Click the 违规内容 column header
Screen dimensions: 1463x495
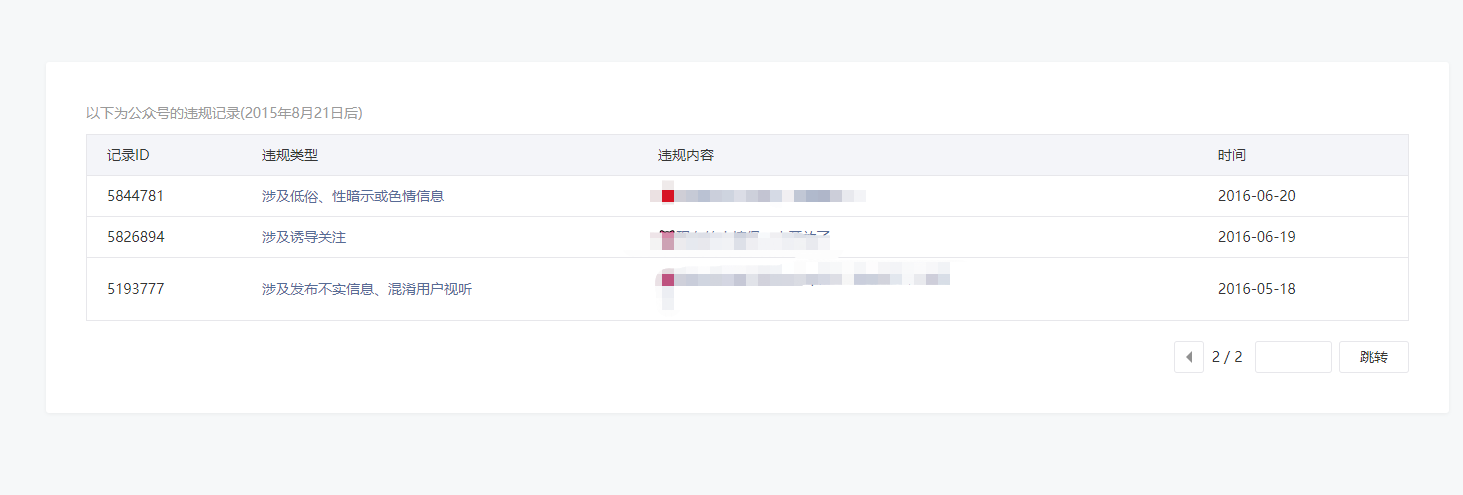click(x=685, y=155)
